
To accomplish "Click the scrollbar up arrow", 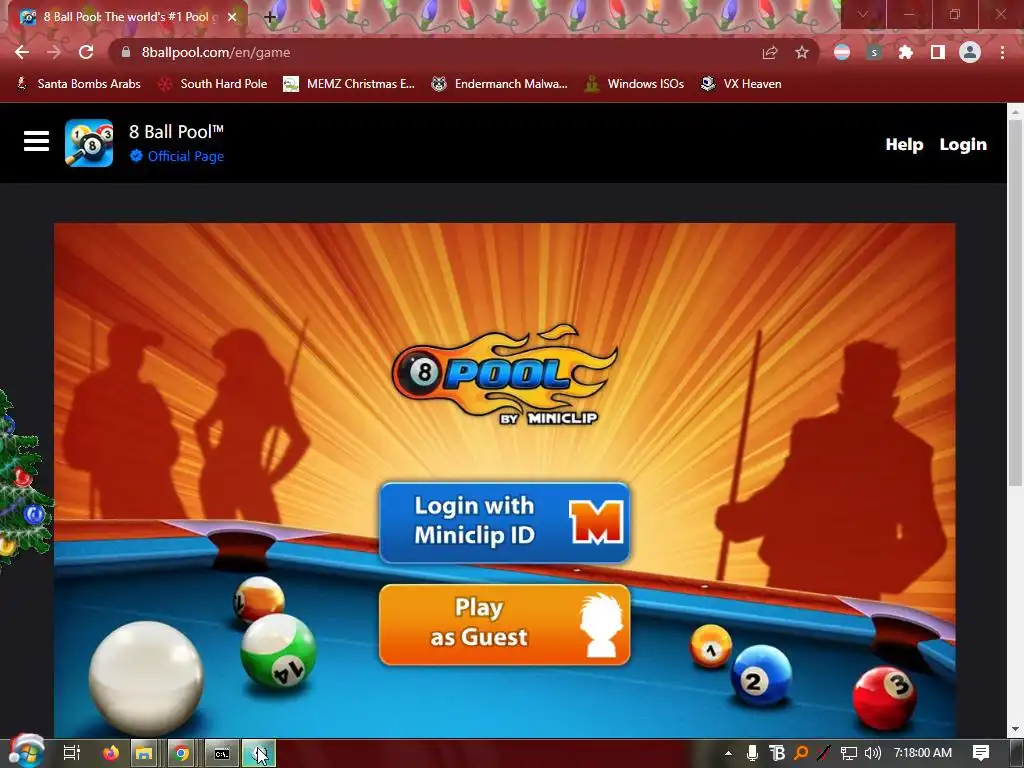I will click(x=1015, y=112).
